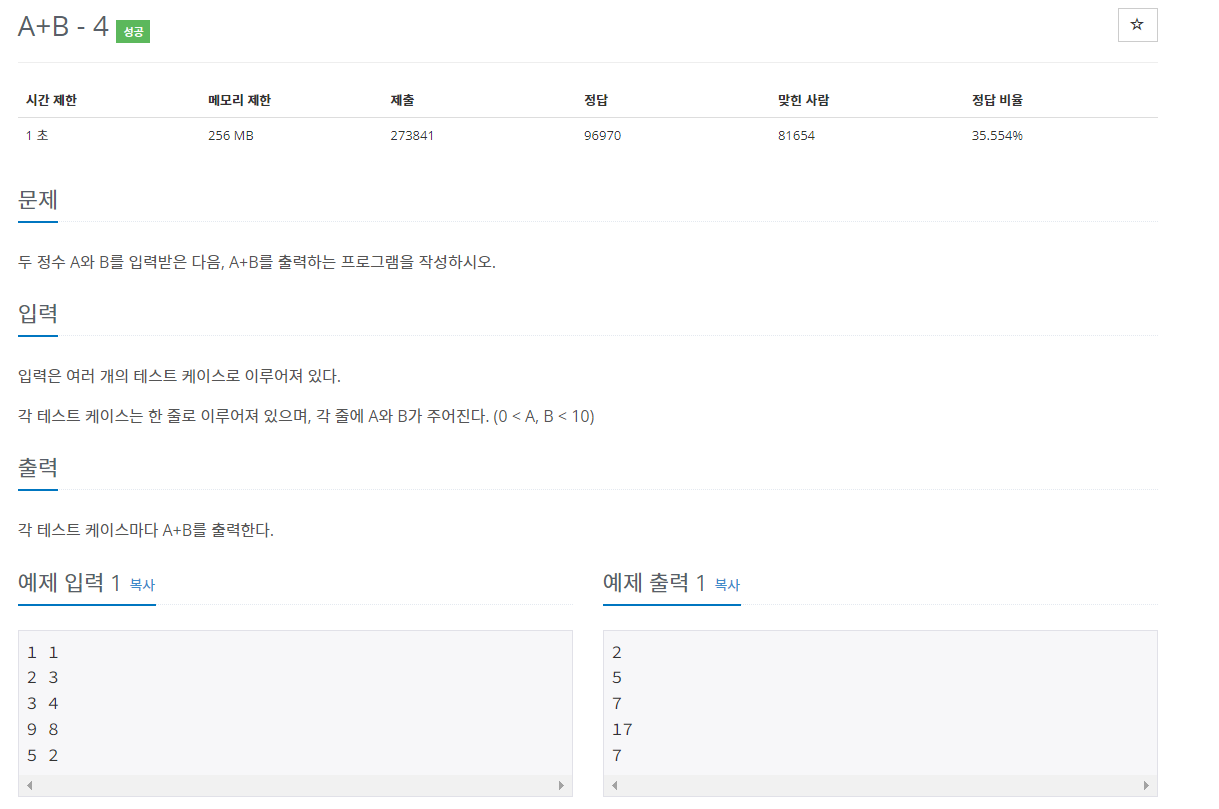
Task: Click left scroll arrow of example input box
Action: tap(29, 786)
